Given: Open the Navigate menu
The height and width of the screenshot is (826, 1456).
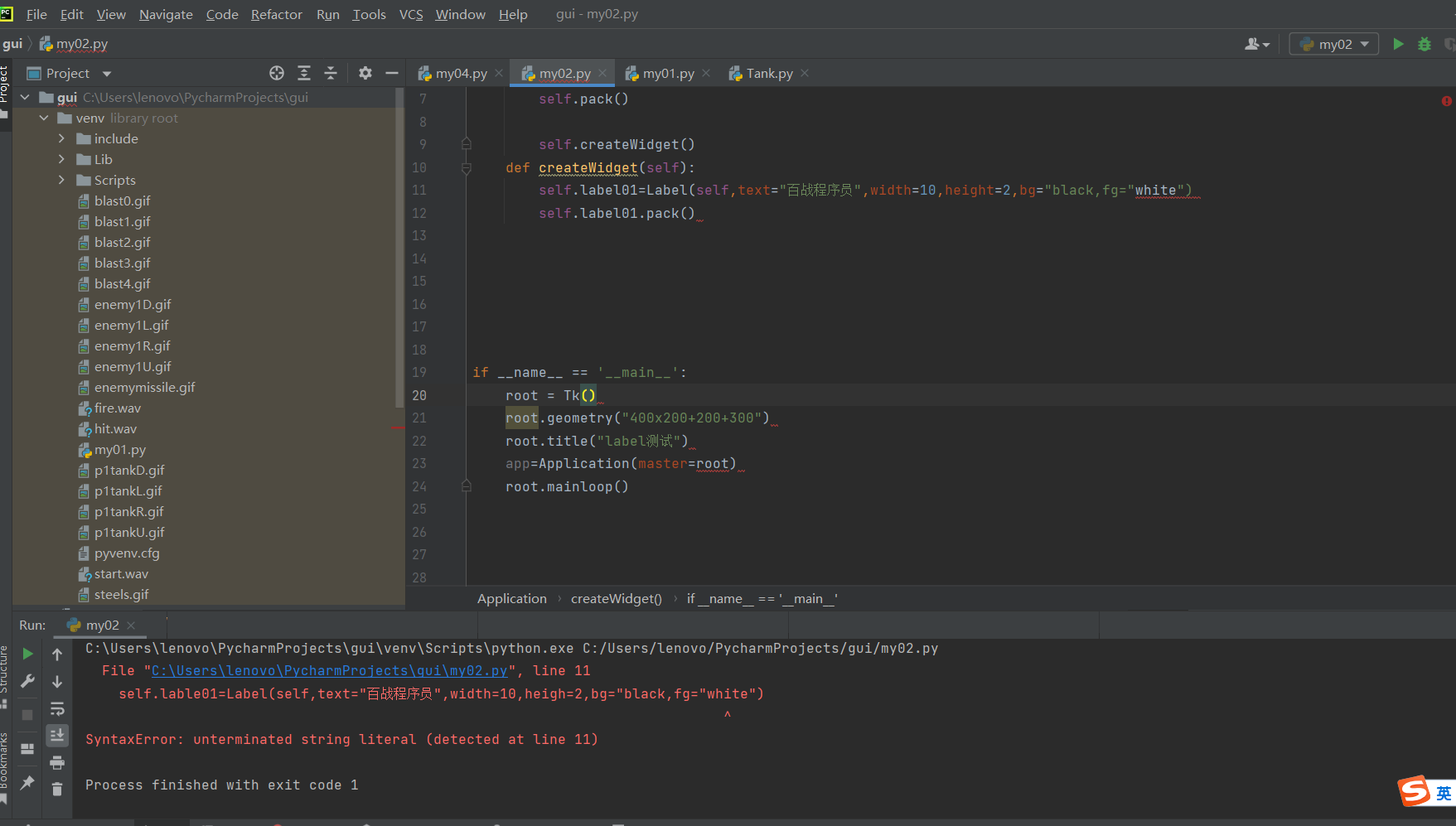Looking at the screenshot, I should tap(166, 14).
